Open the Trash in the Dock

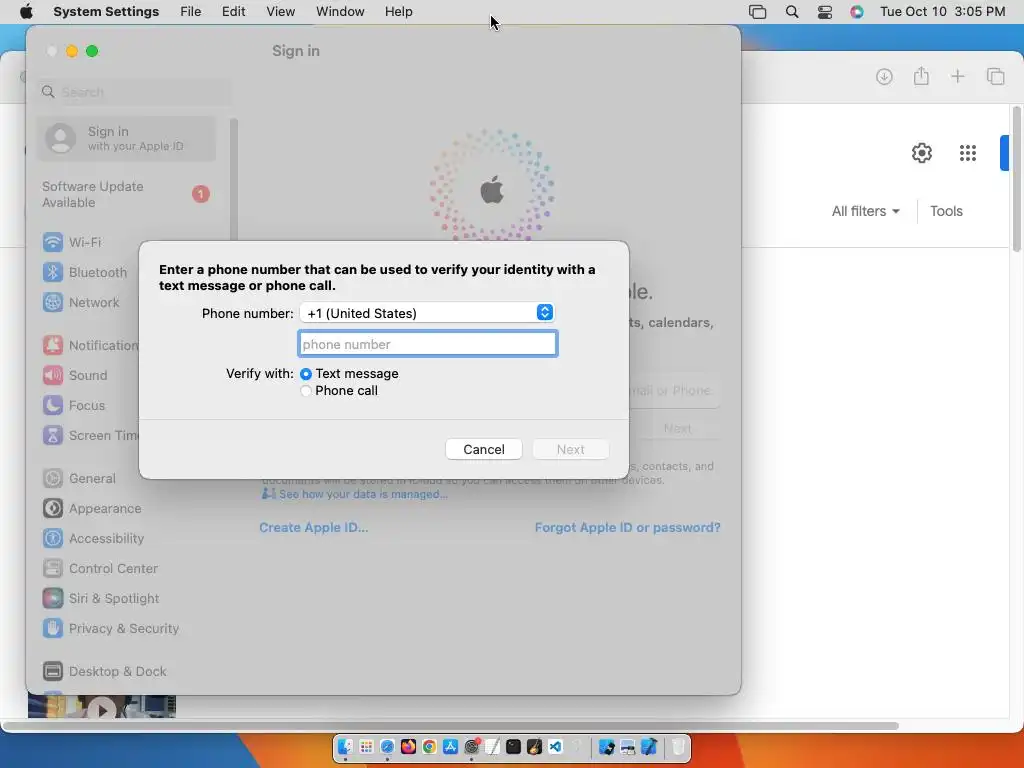679,747
